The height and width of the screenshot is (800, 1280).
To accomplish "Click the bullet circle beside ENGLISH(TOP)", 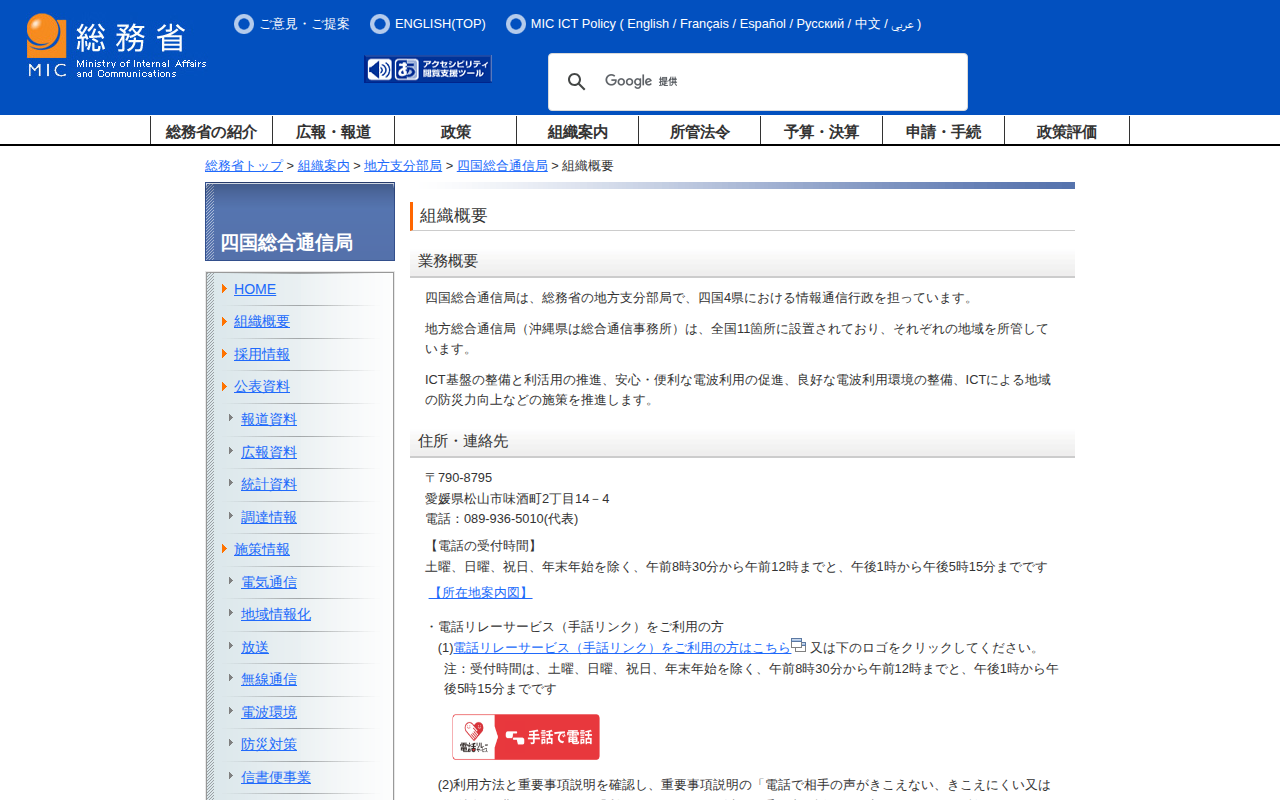I will click(x=380, y=24).
